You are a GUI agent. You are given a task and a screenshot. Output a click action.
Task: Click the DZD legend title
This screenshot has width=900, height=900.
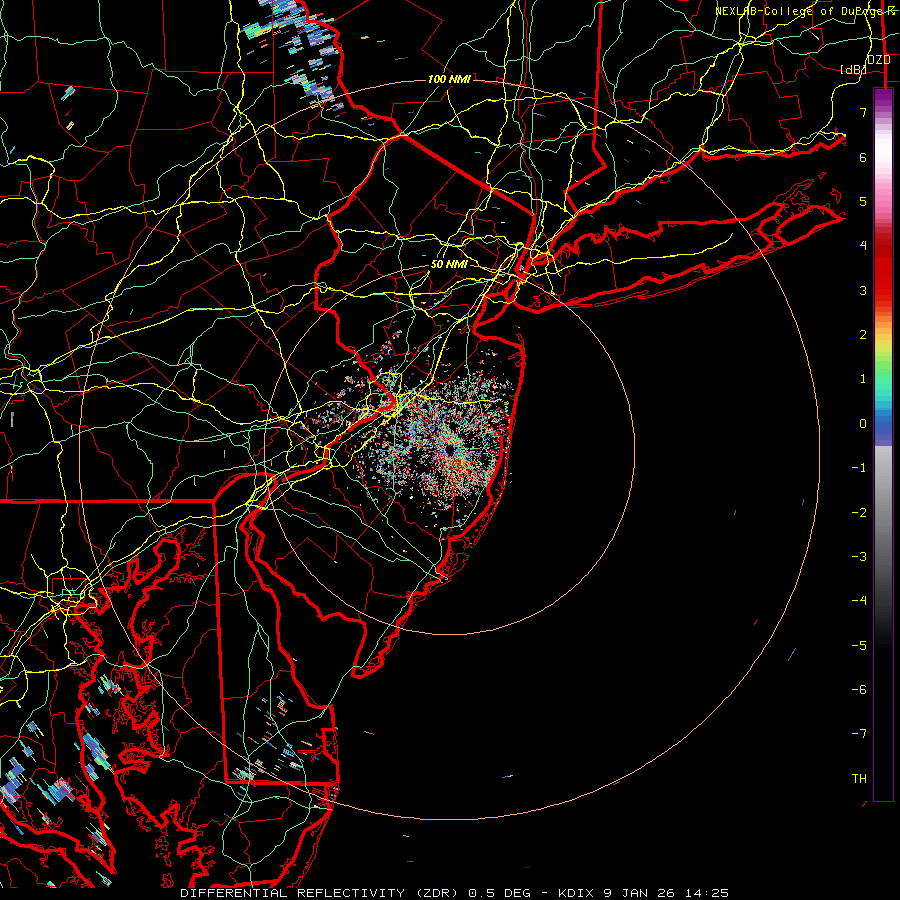878,60
